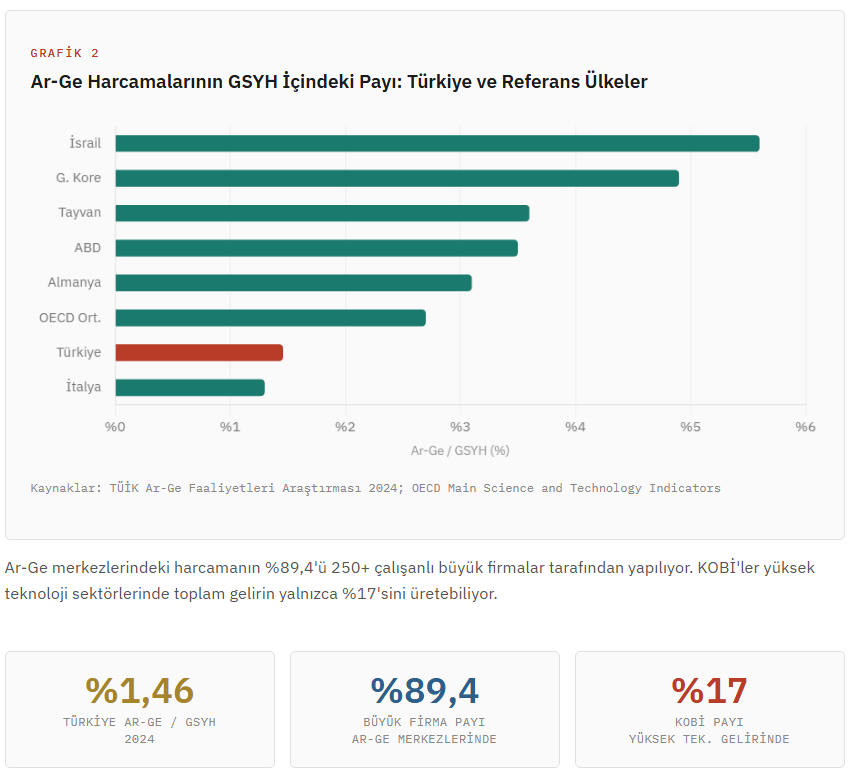Click the Tayvan bar

tap(322, 213)
